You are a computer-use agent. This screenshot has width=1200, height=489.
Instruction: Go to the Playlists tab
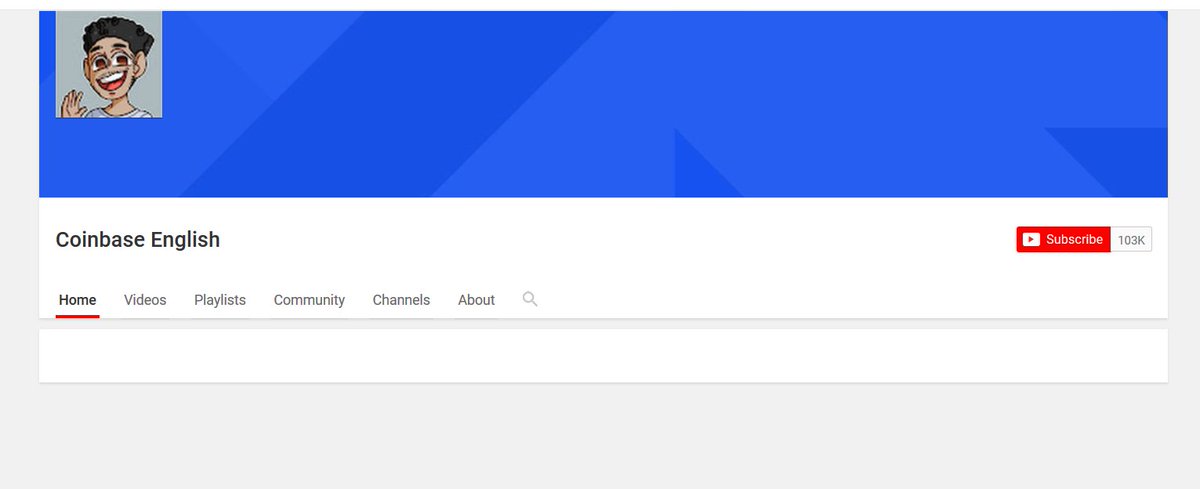pyautogui.click(x=220, y=300)
